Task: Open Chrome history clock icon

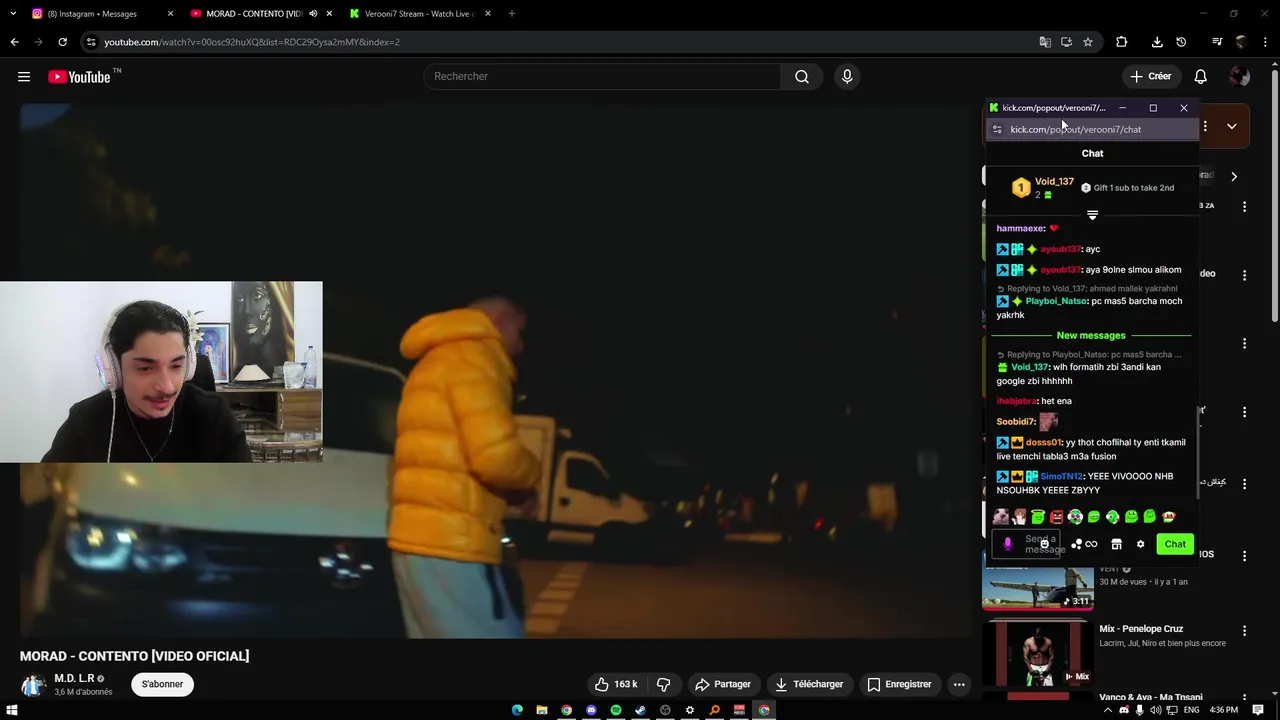Action: click(1181, 42)
